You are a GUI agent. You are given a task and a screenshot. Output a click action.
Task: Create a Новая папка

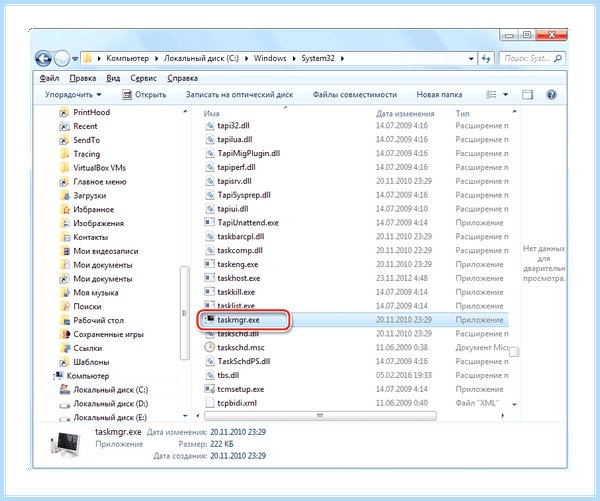pos(439,95)
